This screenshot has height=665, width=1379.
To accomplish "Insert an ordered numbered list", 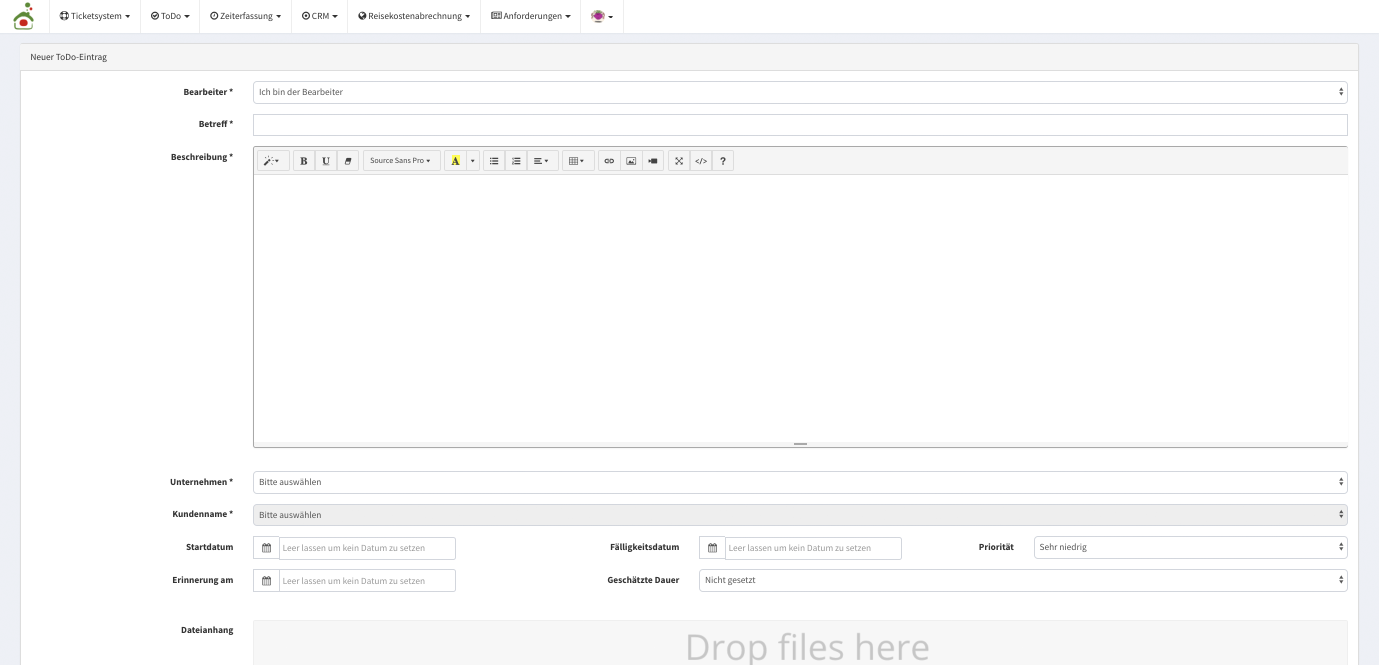I will 516,160.
